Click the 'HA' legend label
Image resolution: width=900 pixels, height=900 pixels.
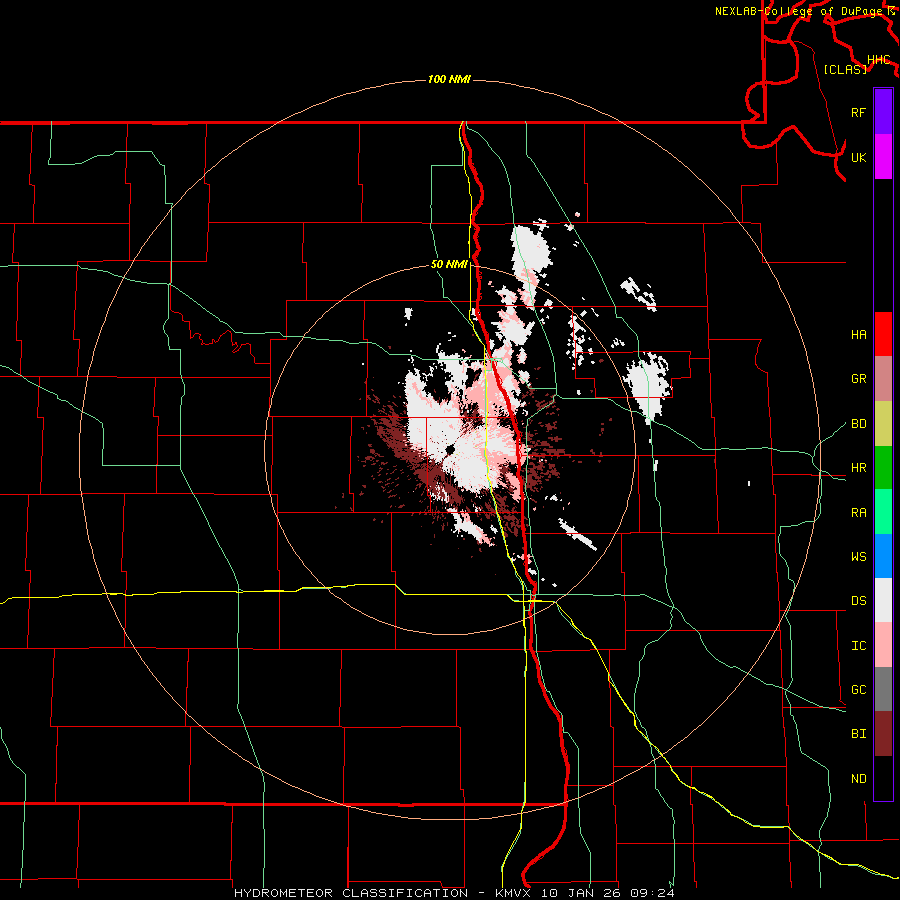pyautogui.click(x=858, y=334)
